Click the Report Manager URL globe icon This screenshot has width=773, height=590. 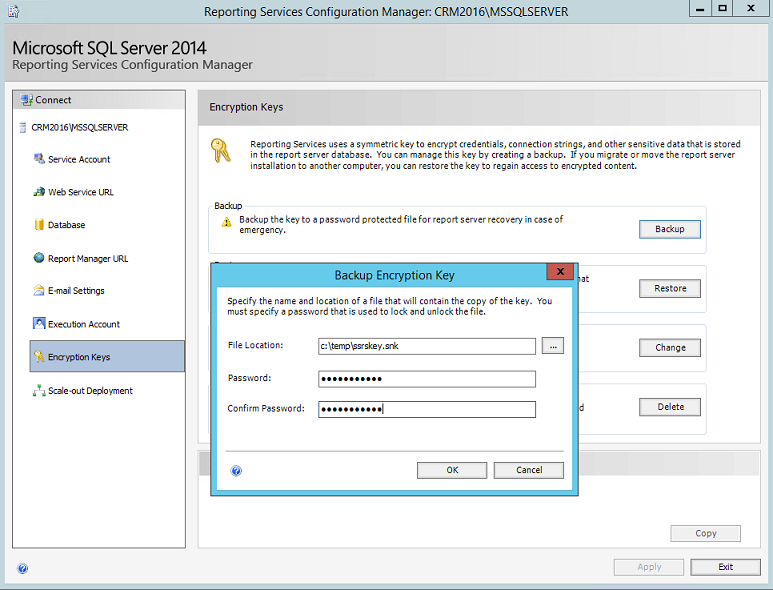pyautogui.click(x=39, y=258)
